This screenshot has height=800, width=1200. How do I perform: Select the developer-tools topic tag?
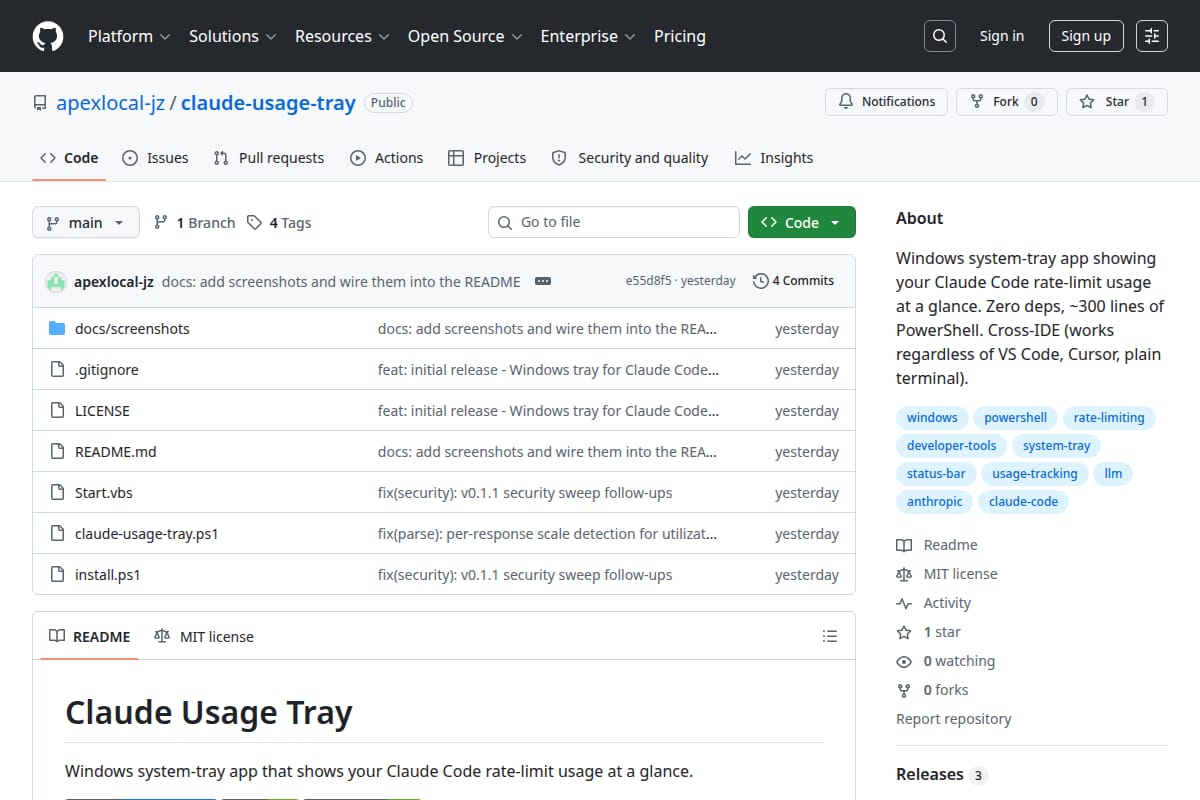point(952,446)
